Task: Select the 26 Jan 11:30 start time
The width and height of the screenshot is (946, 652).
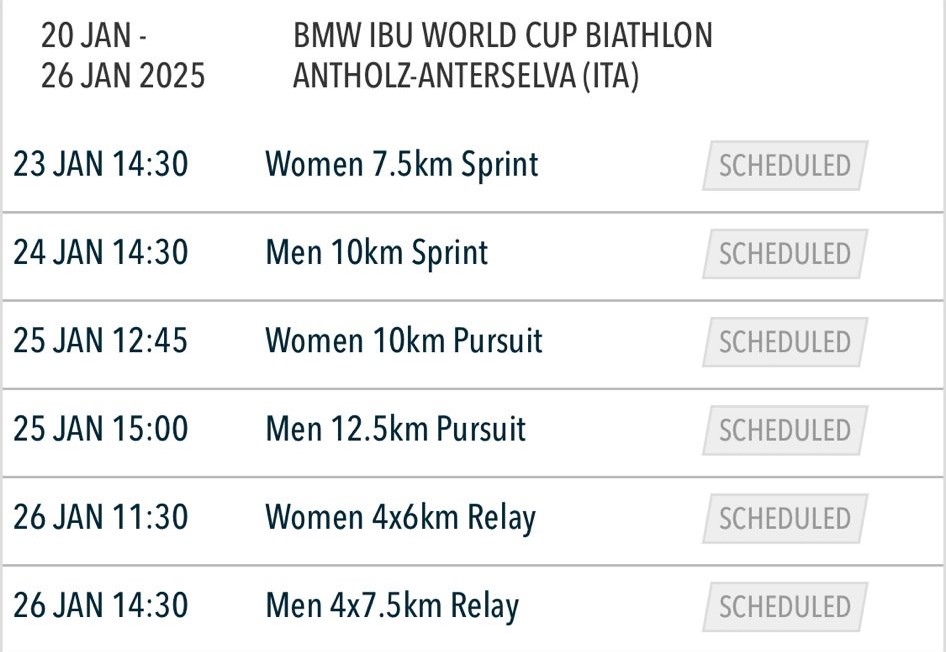Action: click(x=101, y=517)
